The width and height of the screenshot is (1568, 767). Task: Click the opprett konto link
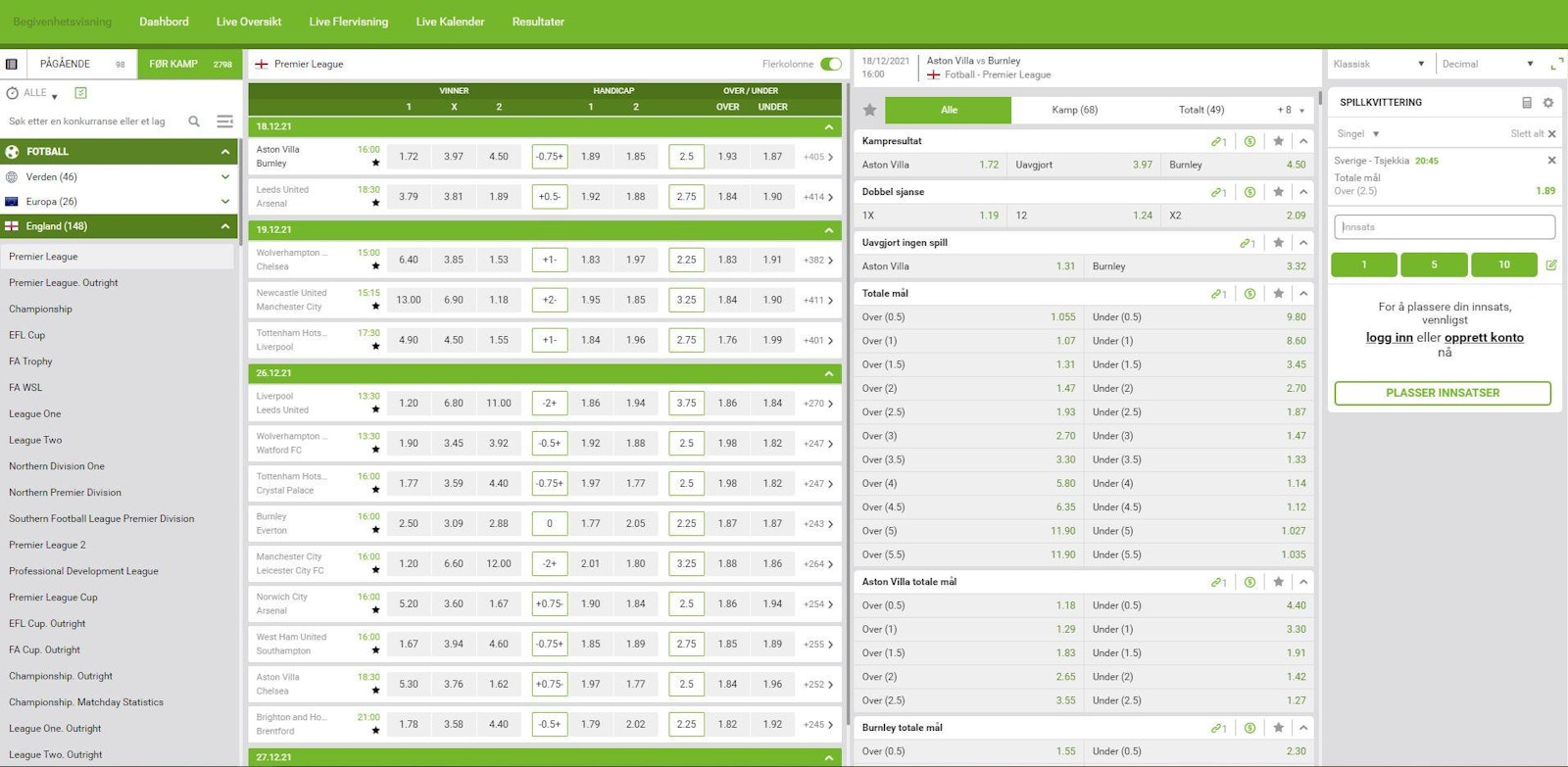pos(1484,337)
